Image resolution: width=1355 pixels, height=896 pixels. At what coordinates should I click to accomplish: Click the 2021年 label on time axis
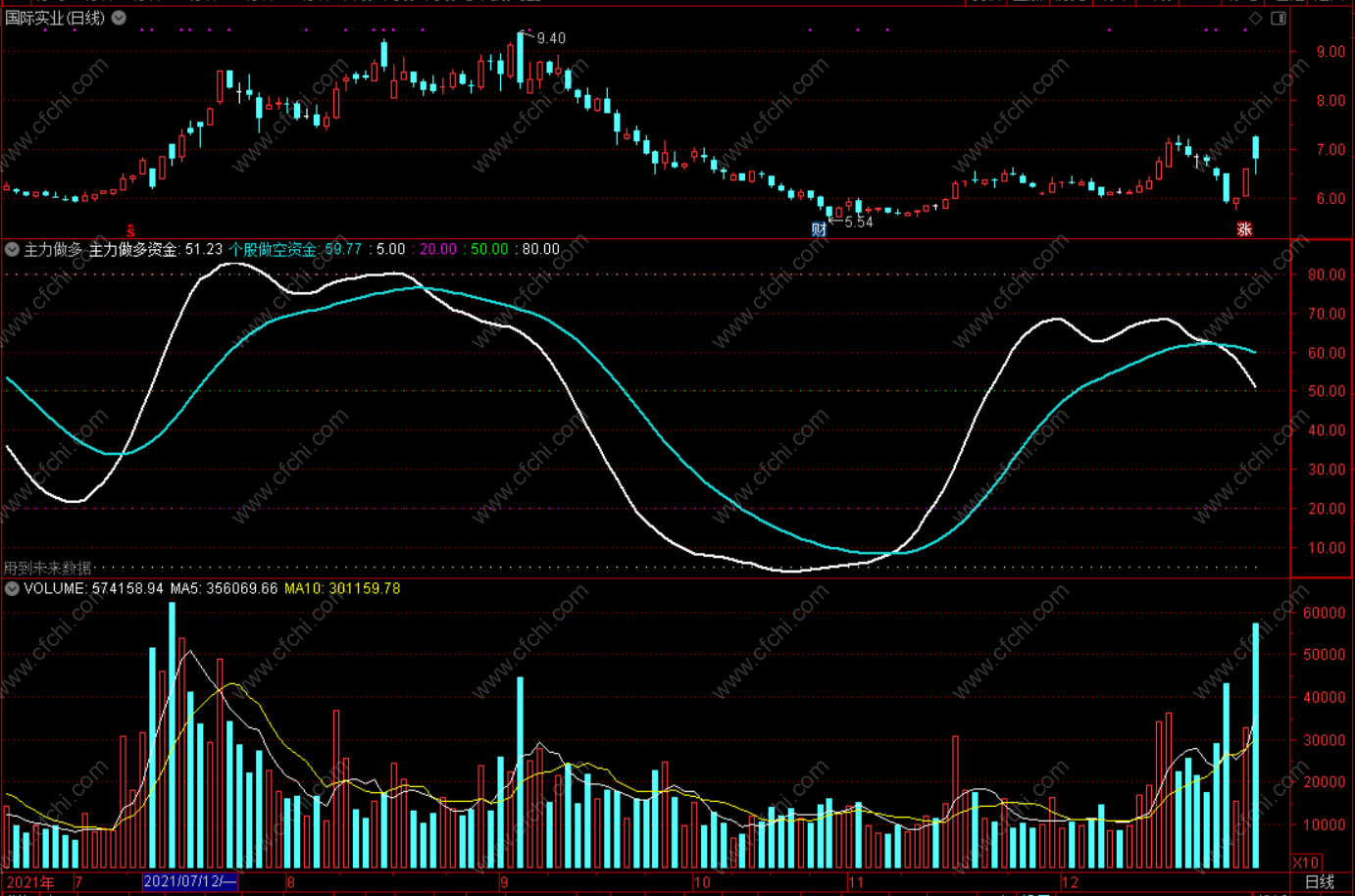click(30, 882)
